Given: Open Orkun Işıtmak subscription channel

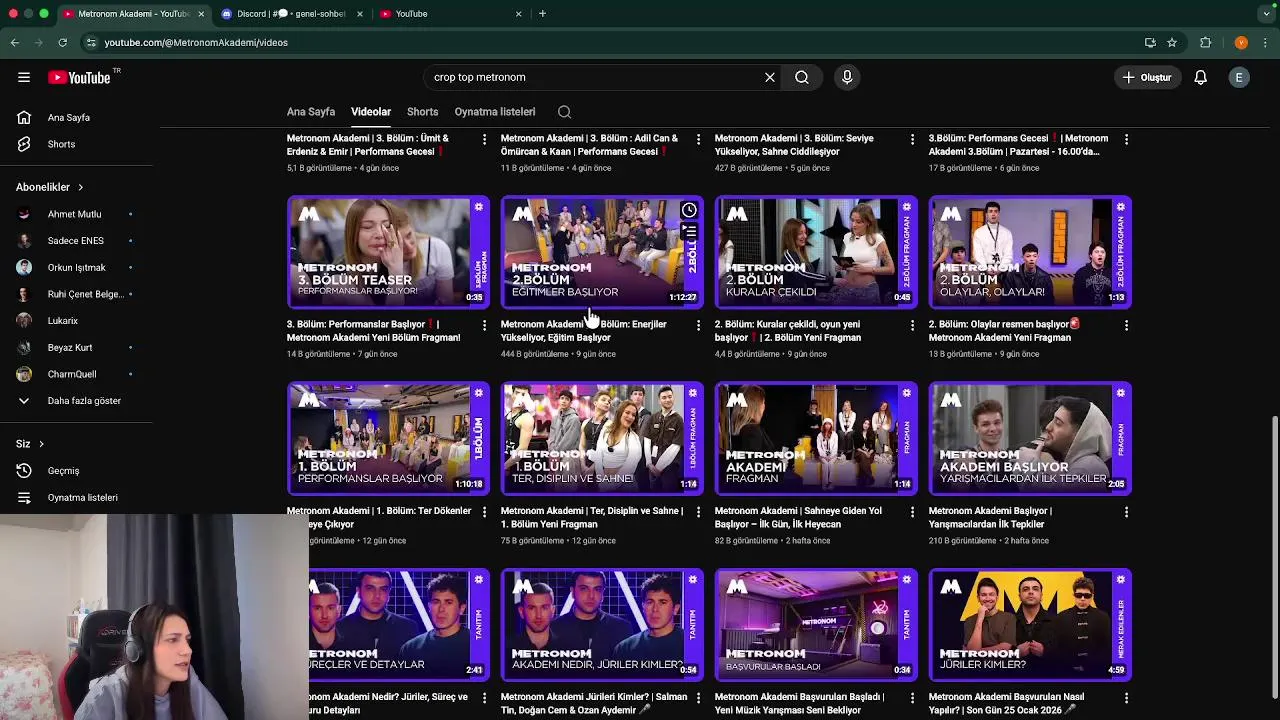Looking at the screenshot, I should pos(76,268).
